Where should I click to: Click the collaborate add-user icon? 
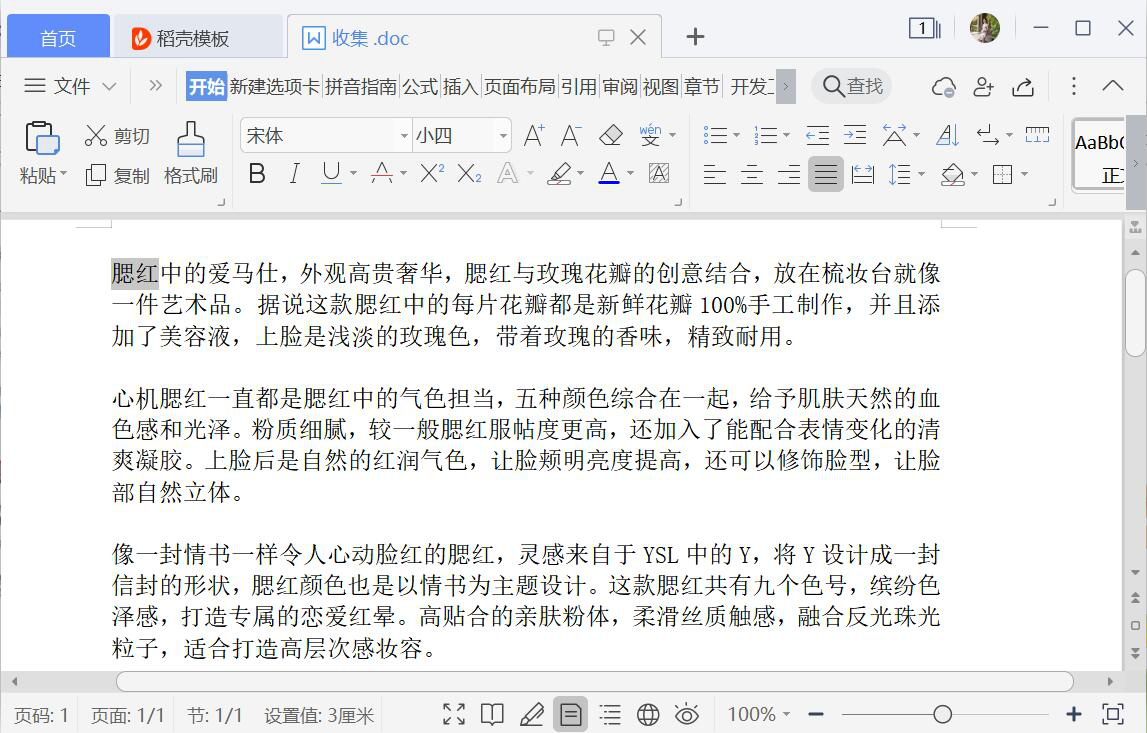[x=983, y=87]
